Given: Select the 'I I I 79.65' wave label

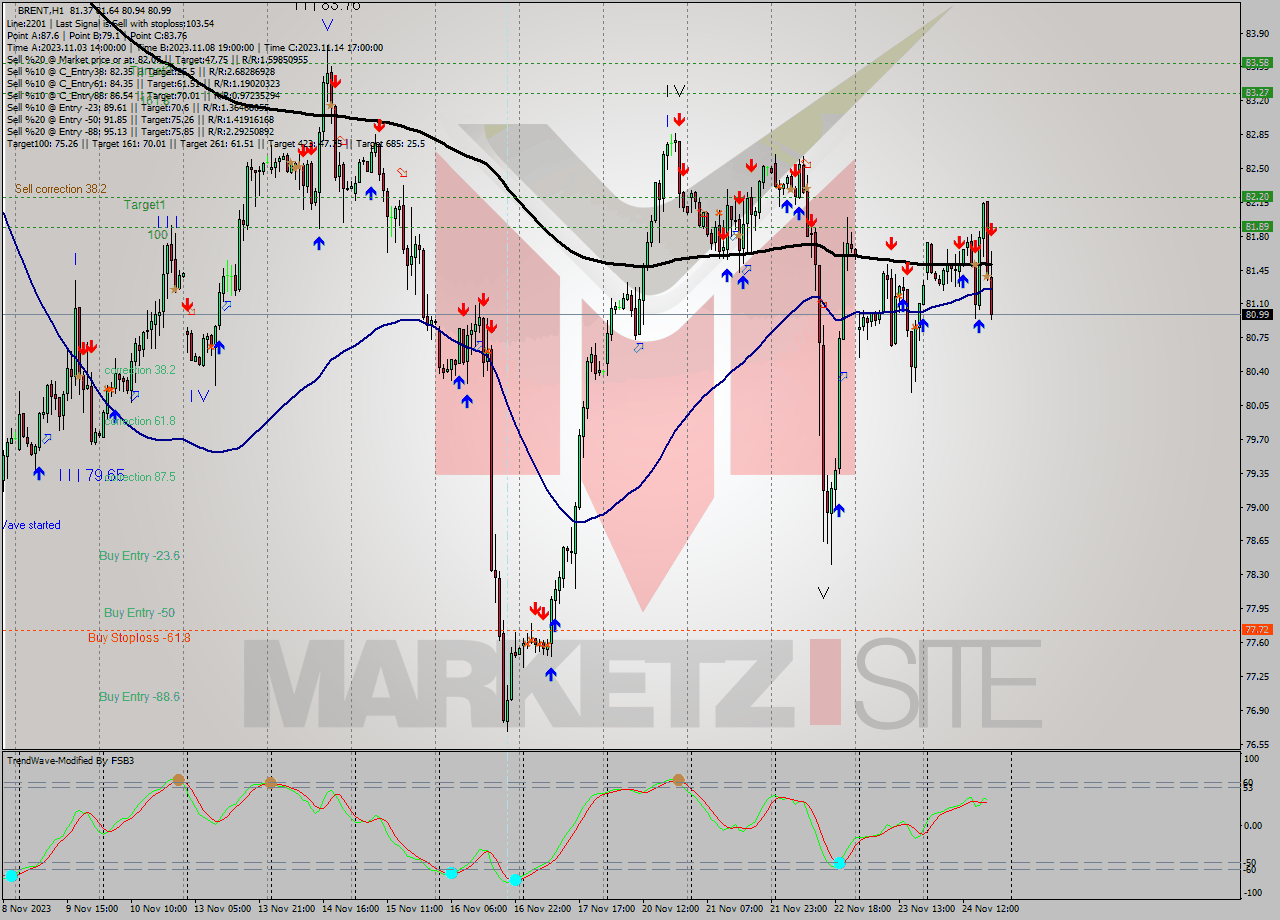Looking at the screenshot, I should [91, 474].
